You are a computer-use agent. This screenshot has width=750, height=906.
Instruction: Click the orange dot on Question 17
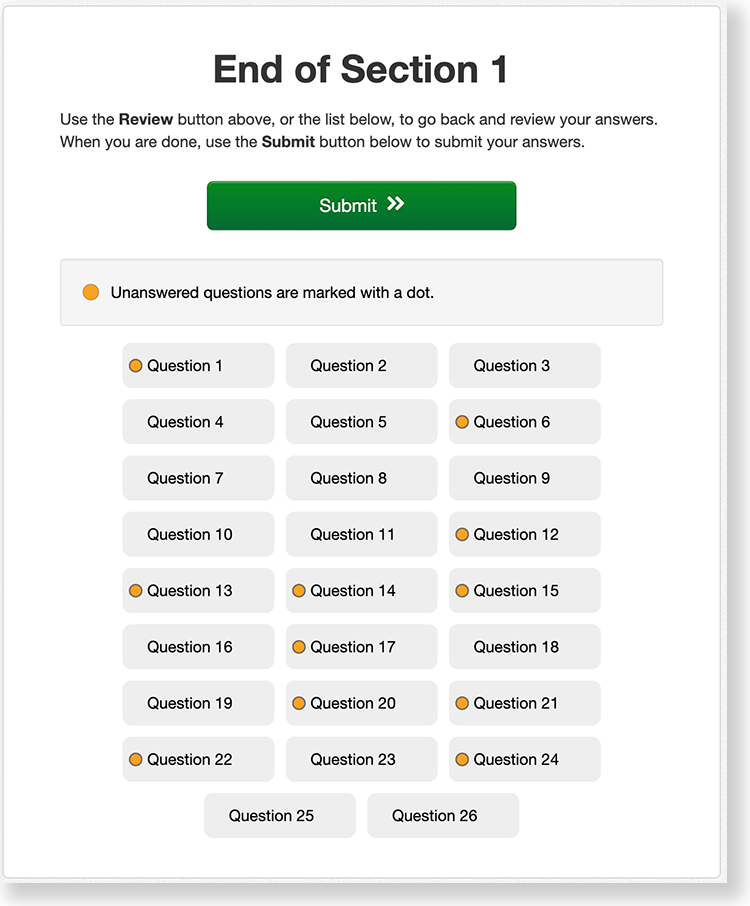point(299,647)
